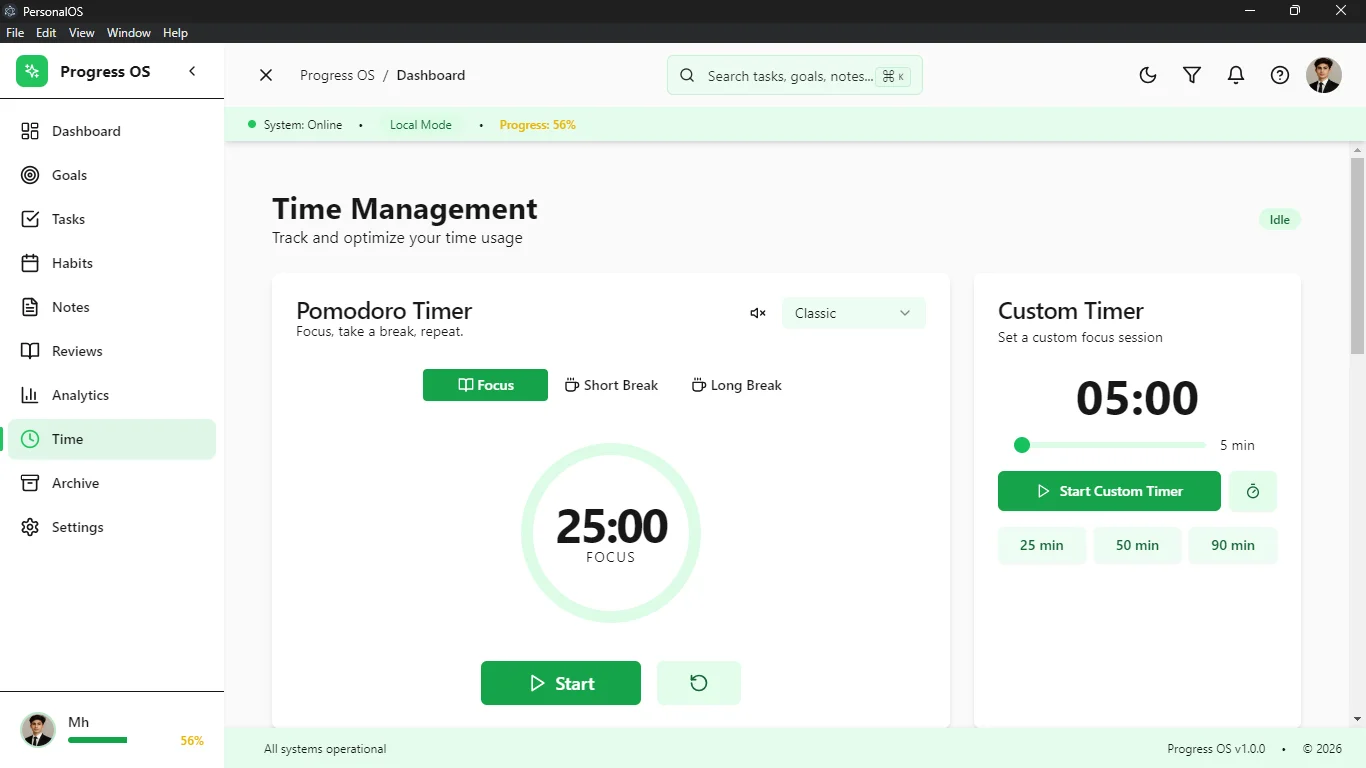
Task: Click the Dashboard breadcrumb text
Action: (x=431, y=75)
